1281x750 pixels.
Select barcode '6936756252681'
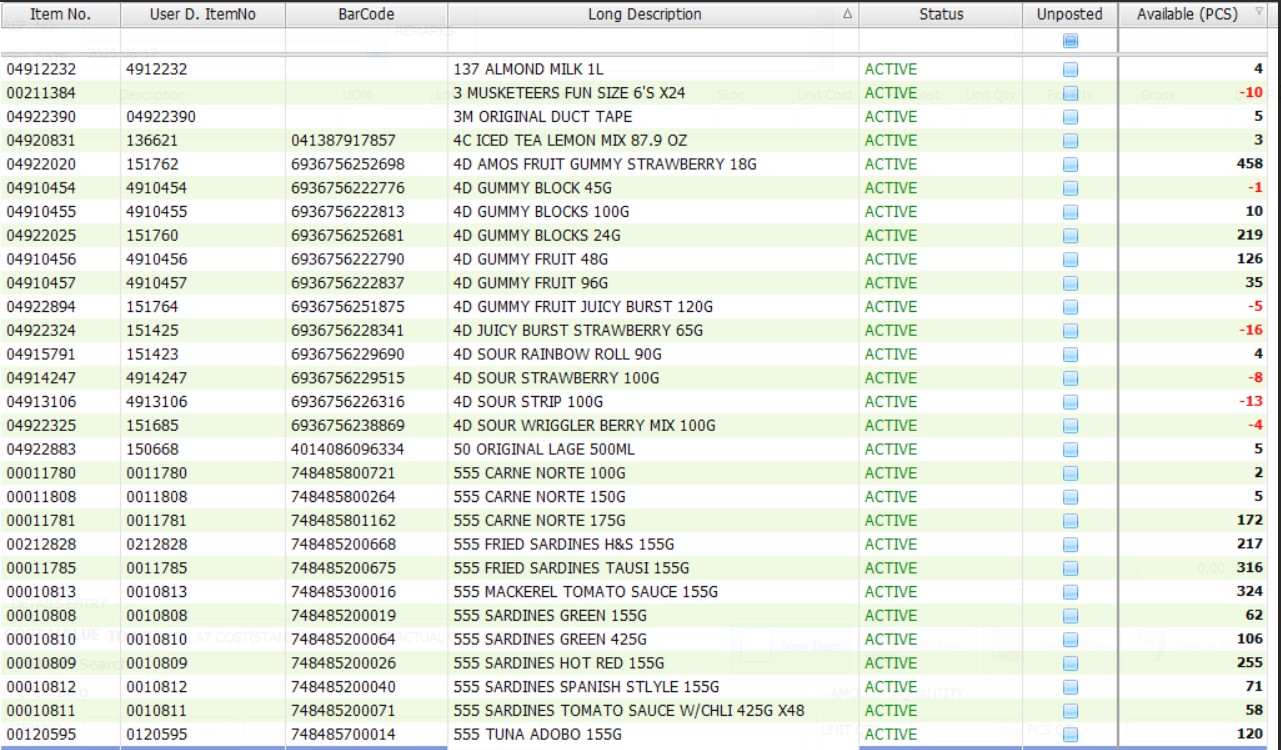(x=348, y=235)
